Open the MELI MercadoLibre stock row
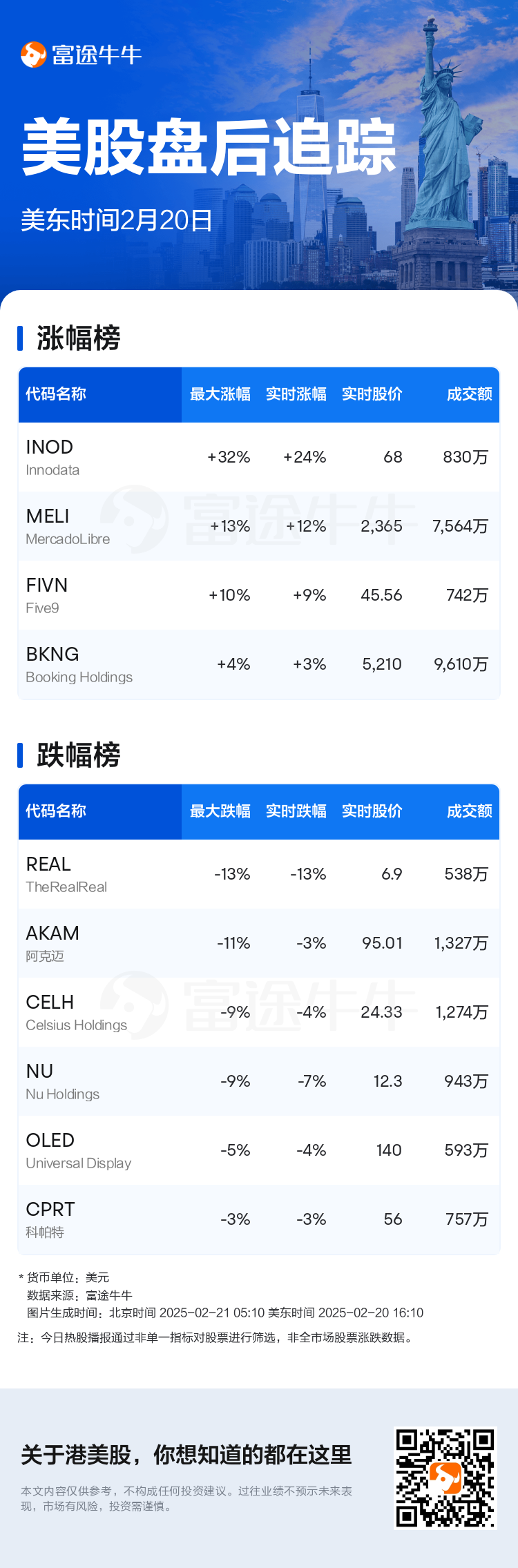 point(258,526)
